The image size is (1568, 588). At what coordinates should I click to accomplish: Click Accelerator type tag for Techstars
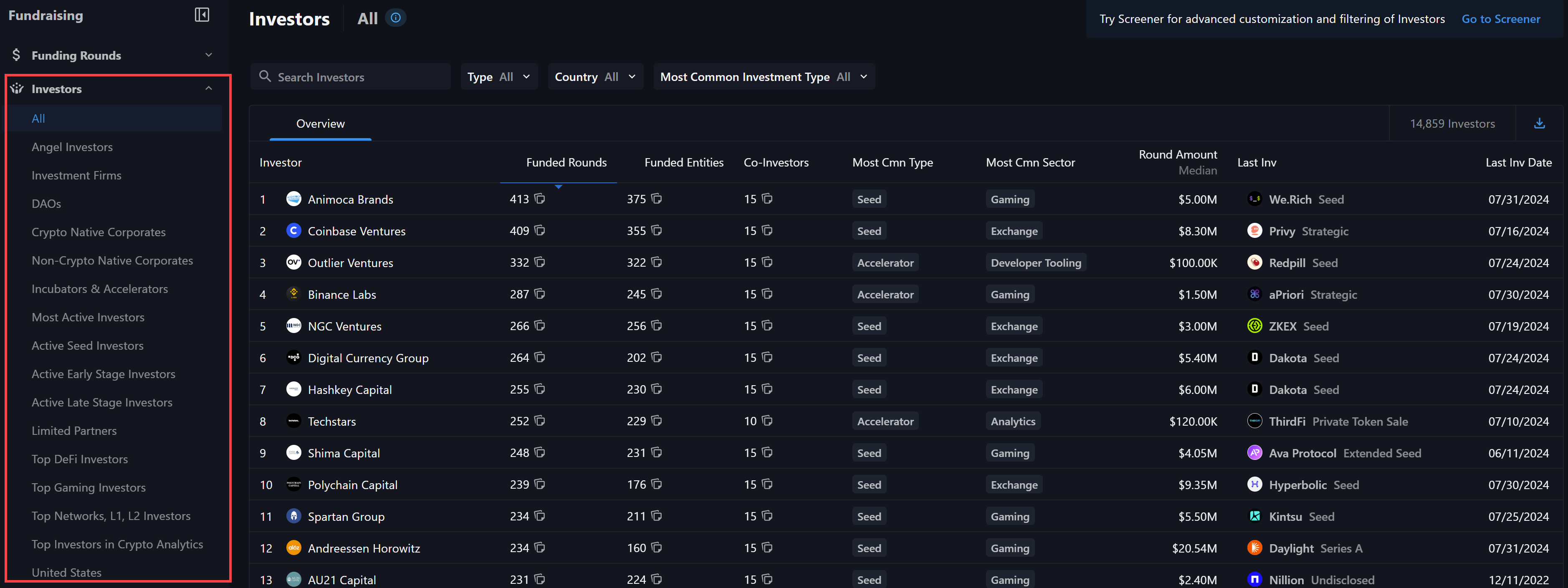tap(885, 421)
